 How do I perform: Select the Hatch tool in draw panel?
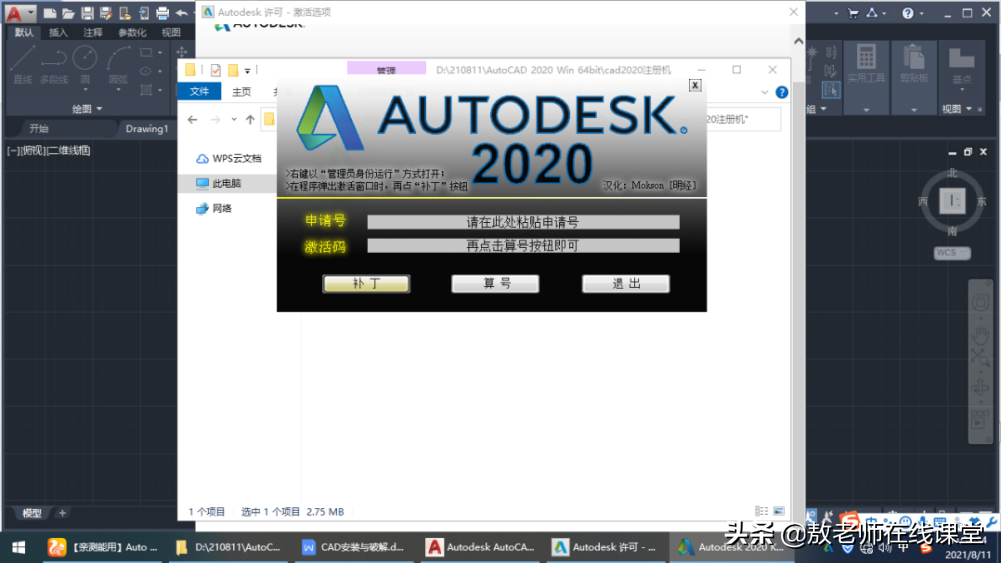tap(146, 89)
